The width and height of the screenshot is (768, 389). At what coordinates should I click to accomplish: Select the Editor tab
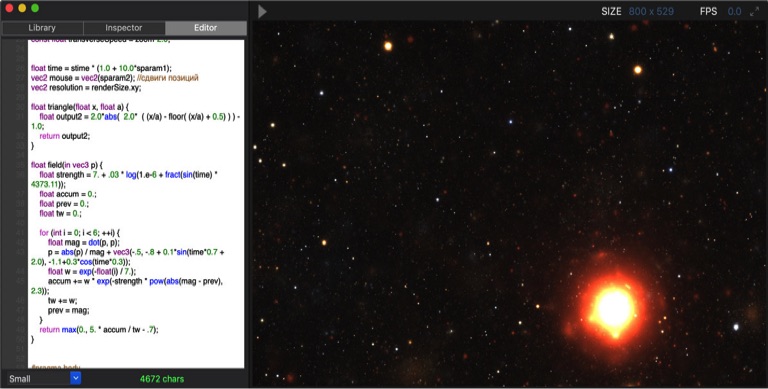pos(206,28)
